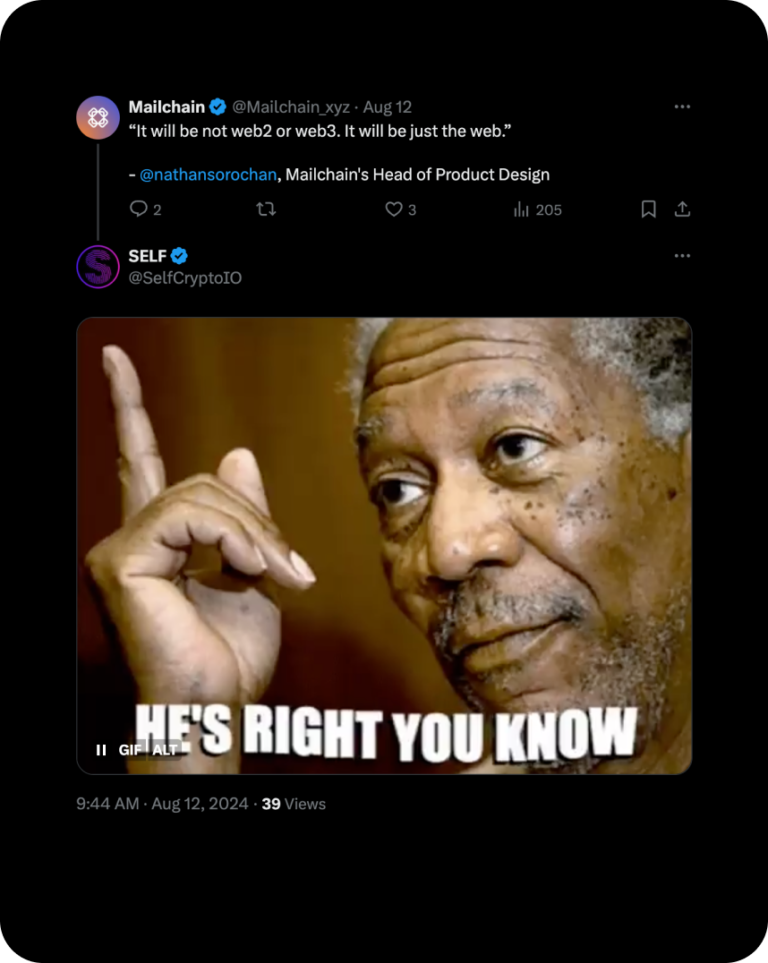Pause the playing GIF
The width and height of the screenshot is (768, 963).
101,750
